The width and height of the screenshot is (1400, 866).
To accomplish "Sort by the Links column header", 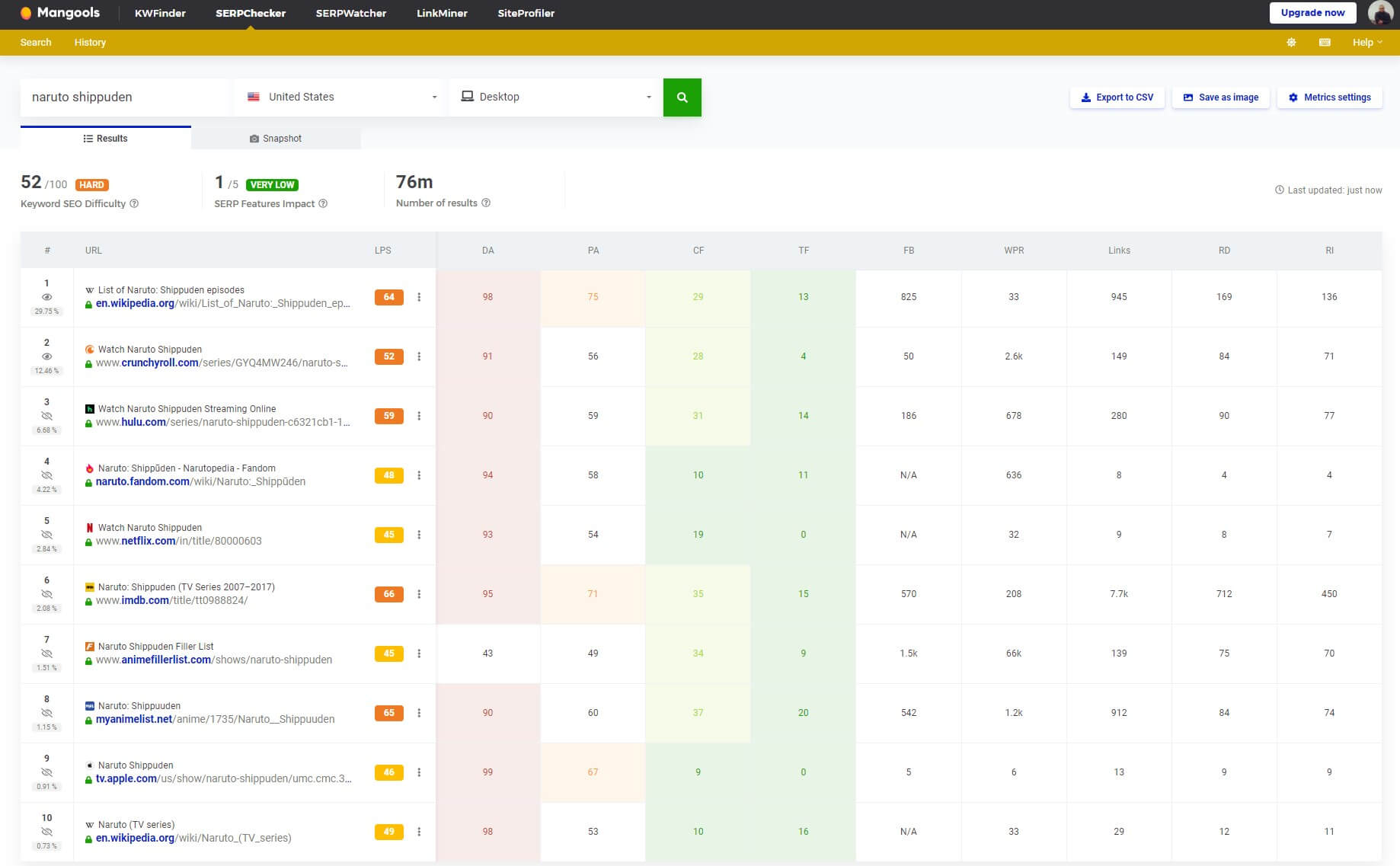I will (1119, 251).
